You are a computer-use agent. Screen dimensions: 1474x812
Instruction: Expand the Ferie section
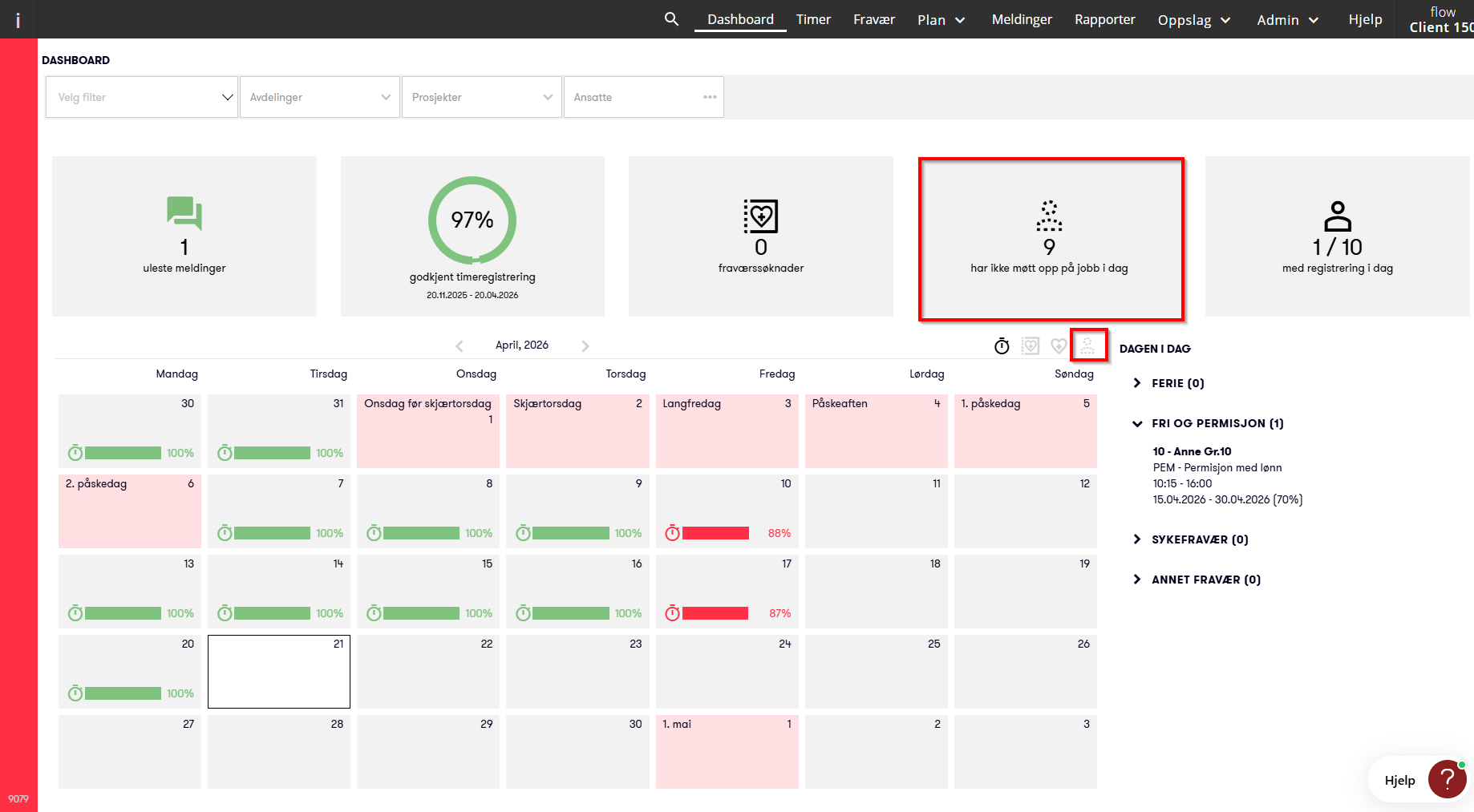(x=1137, y=383)
